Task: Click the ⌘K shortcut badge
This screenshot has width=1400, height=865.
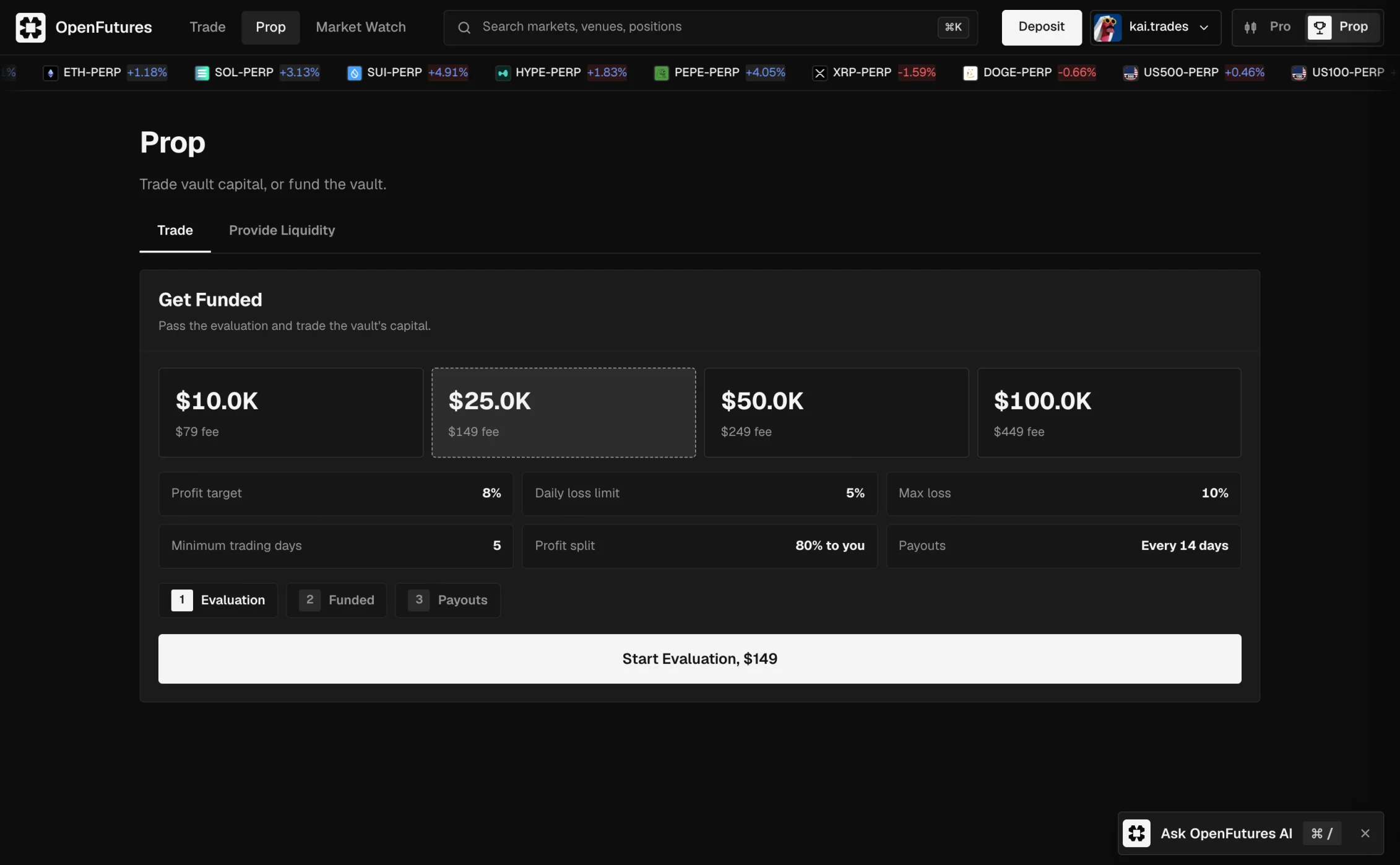Action: pos(953,27)
